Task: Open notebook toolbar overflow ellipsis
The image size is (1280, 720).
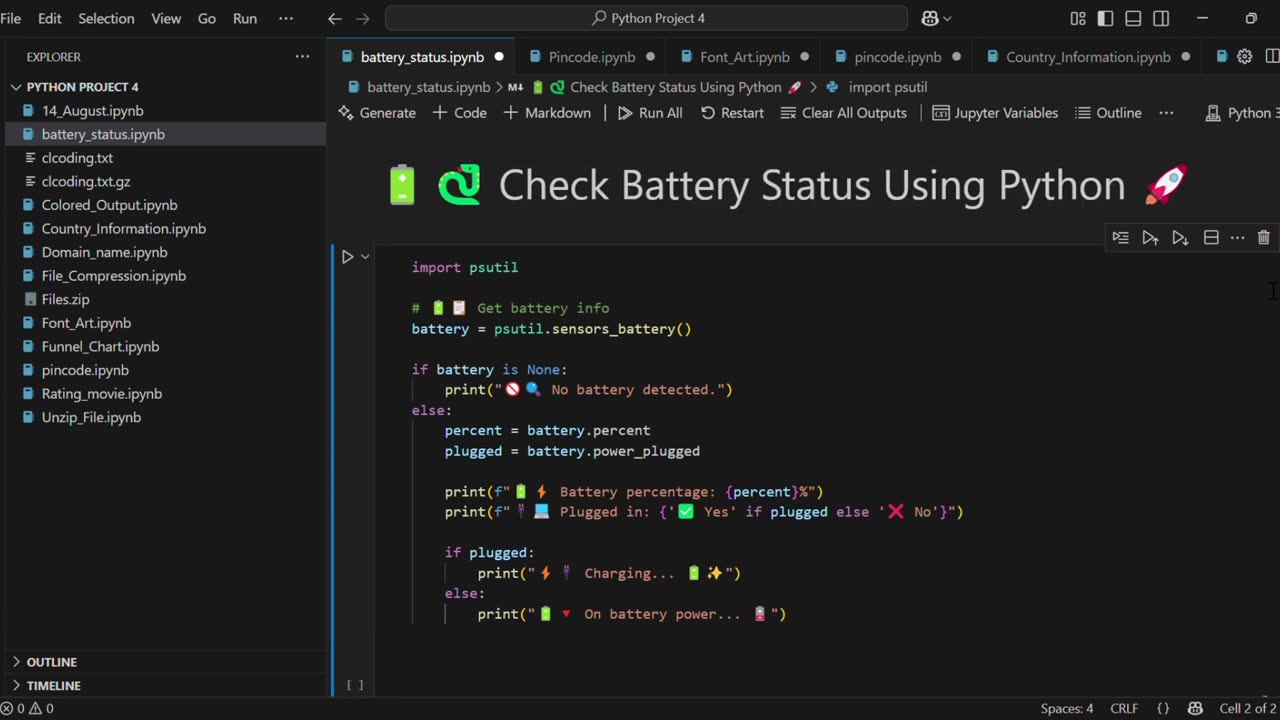Action: coord(1166,113)
